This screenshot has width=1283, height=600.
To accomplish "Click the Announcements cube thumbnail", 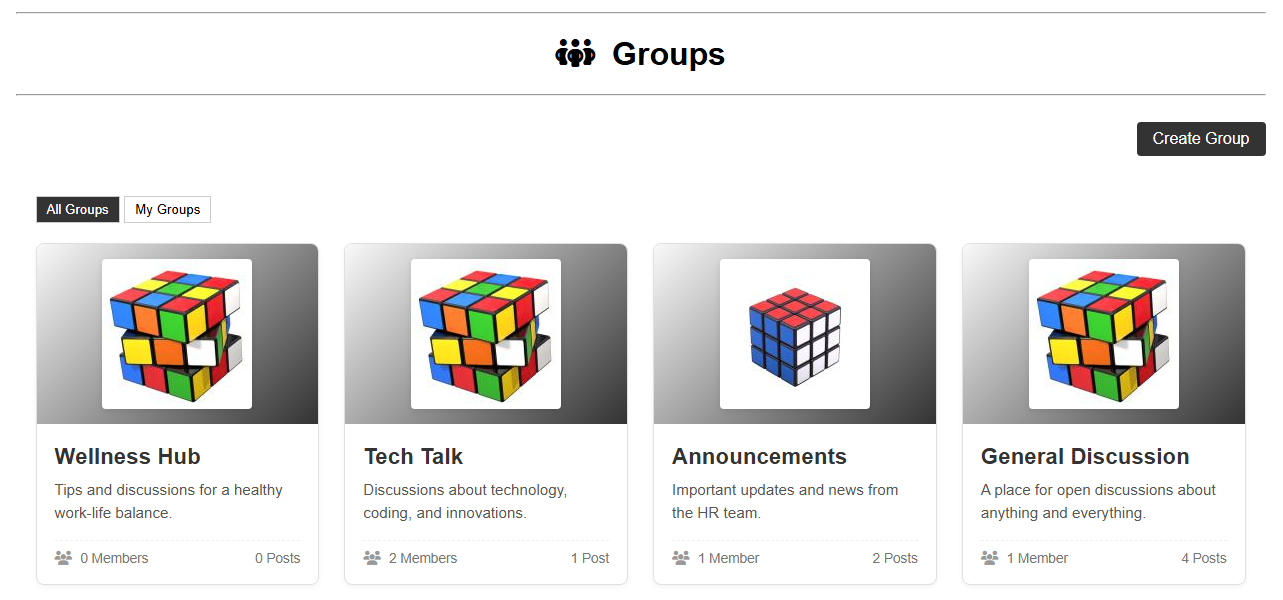I will (794, 334).
